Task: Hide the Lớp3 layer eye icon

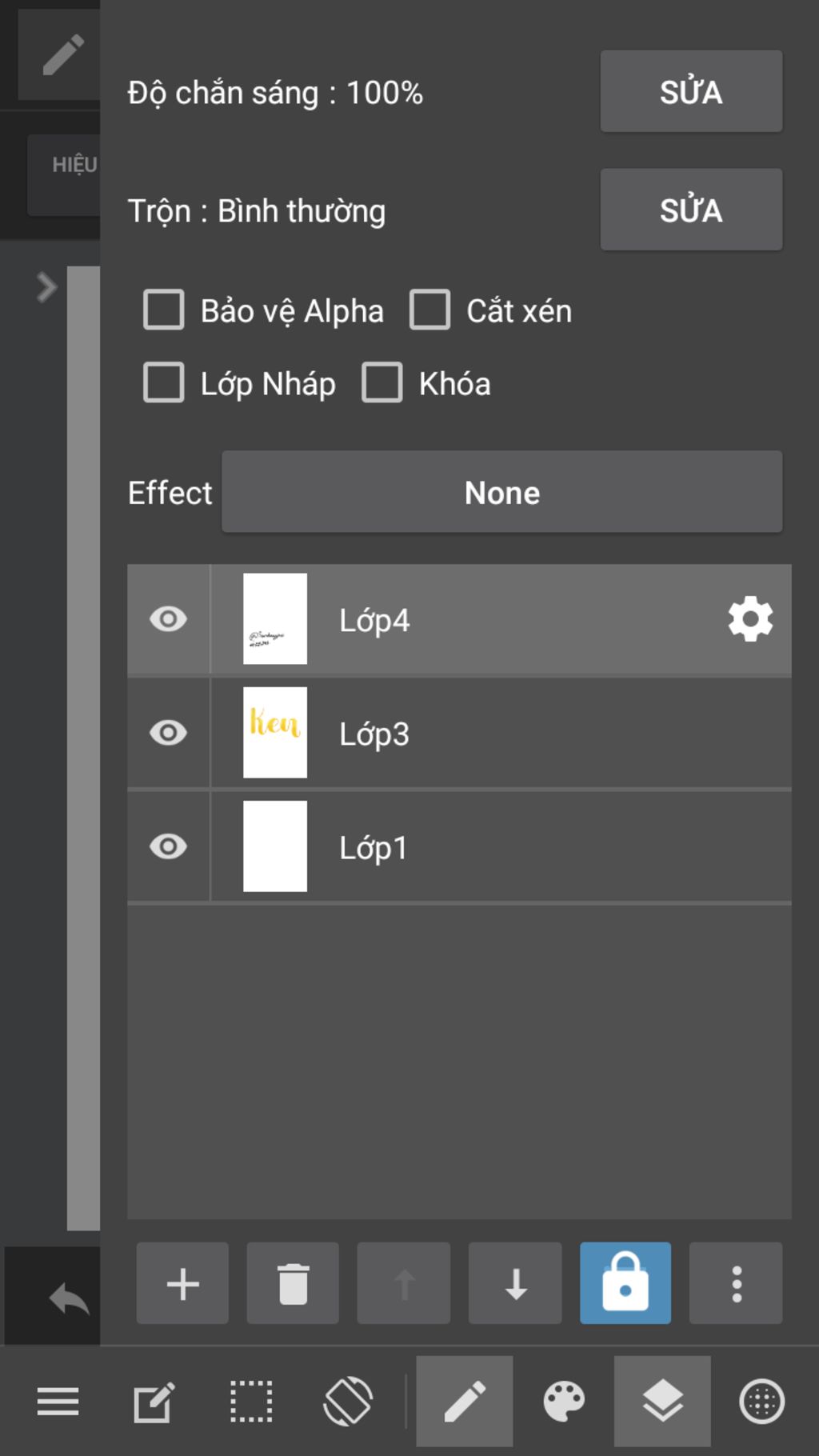Action: [168, 733]
